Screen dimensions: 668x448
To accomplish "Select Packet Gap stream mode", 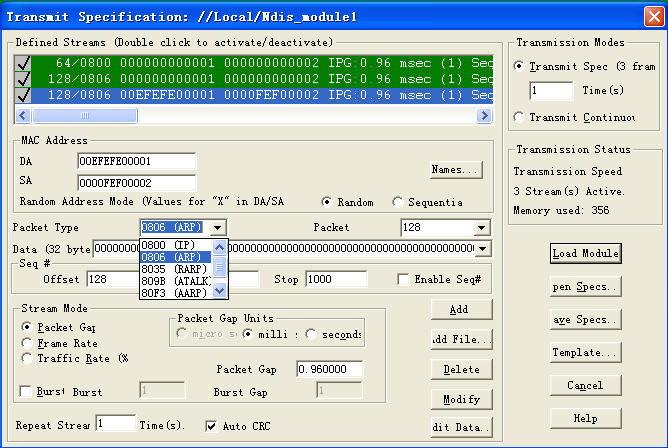I will (x=27, y=327).
